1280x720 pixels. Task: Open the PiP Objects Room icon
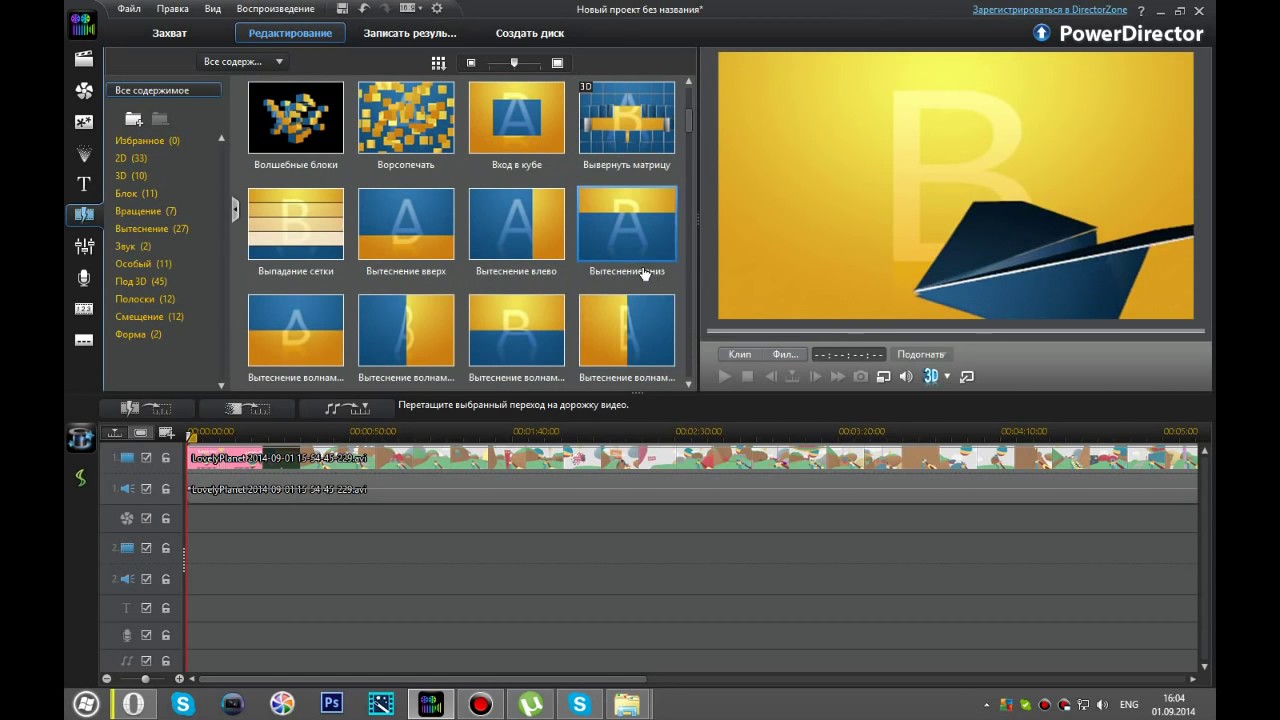pos(84,122)
